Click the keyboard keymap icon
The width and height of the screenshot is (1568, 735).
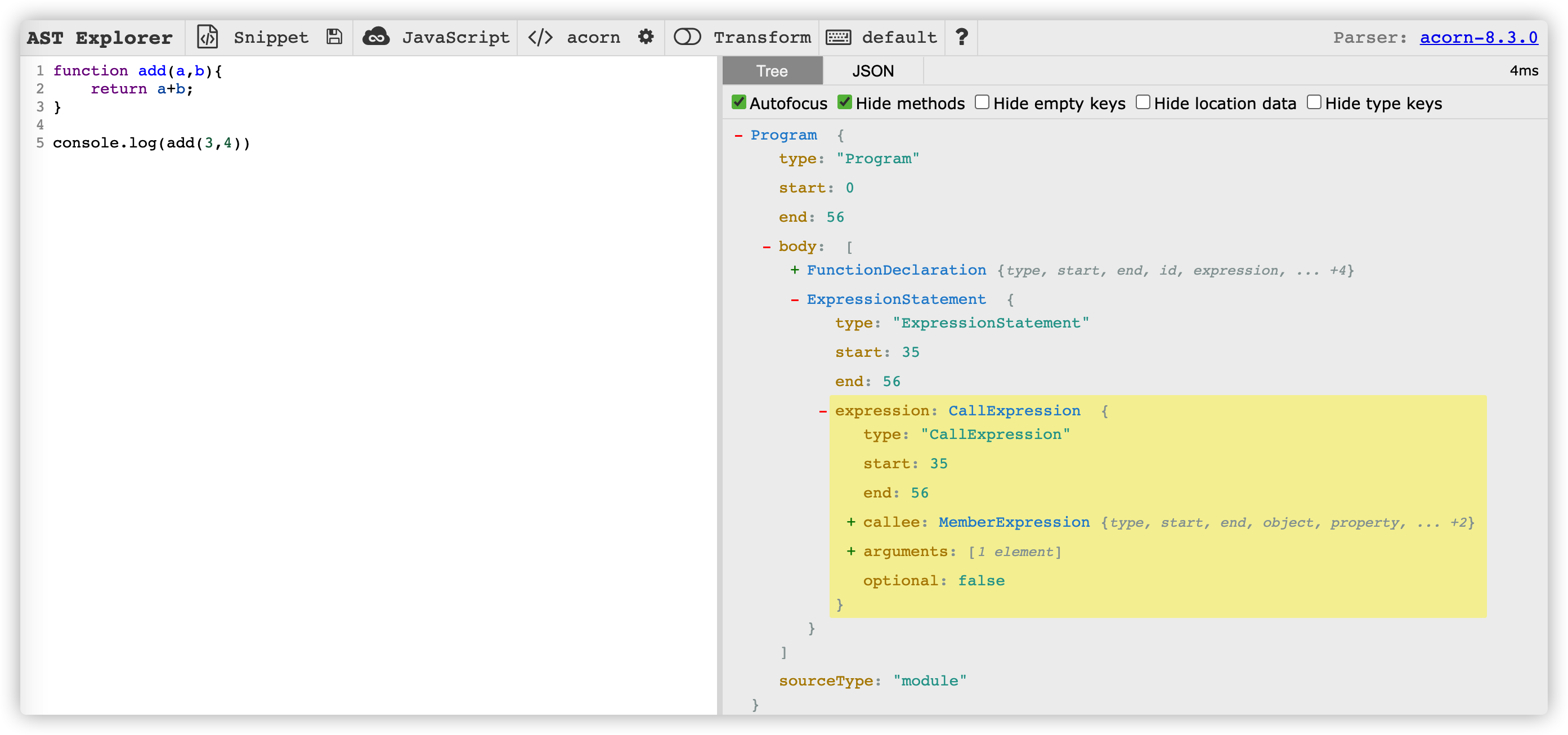click(838, 37)
